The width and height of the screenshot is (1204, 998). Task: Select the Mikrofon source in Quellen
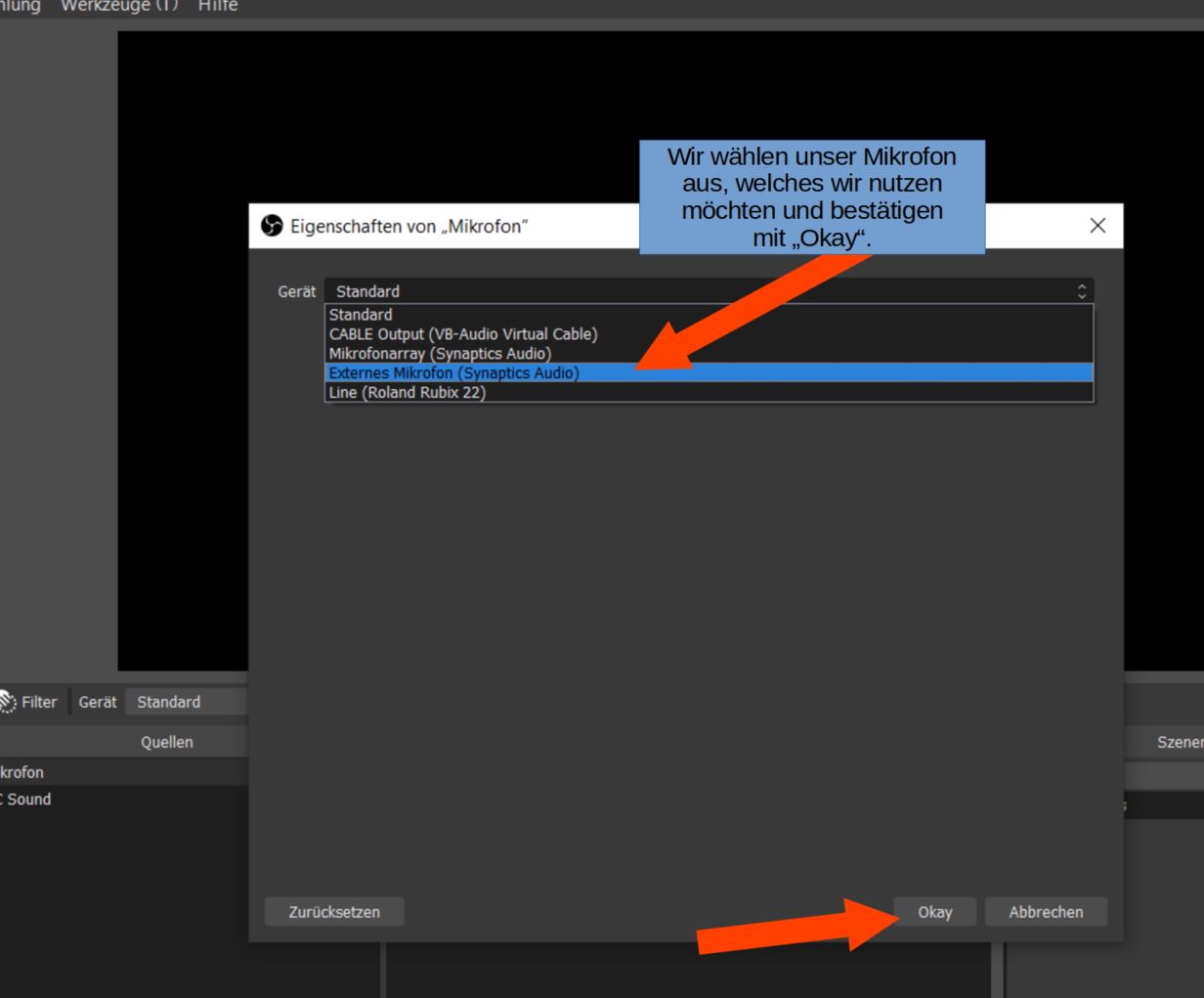[23, 772]
